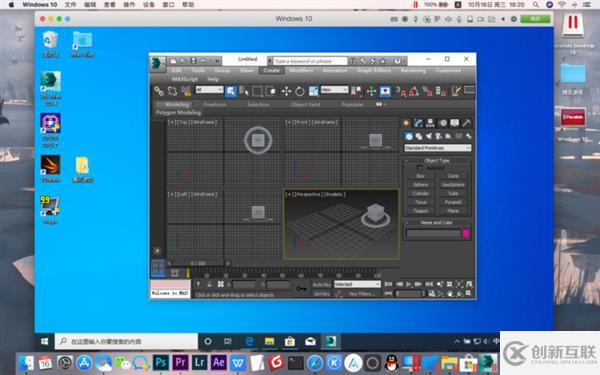The height and width of the screenshot is (375, 600).
Task: Activate the Select and Scale tool
Action: click(x=313, y=91)
